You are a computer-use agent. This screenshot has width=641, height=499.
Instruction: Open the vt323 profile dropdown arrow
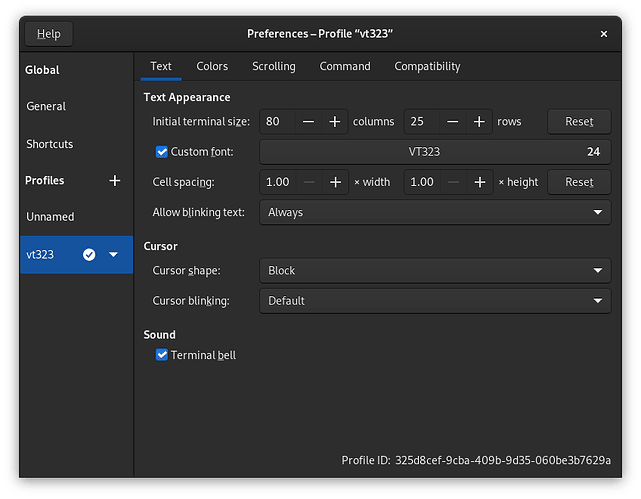[113, 255]
